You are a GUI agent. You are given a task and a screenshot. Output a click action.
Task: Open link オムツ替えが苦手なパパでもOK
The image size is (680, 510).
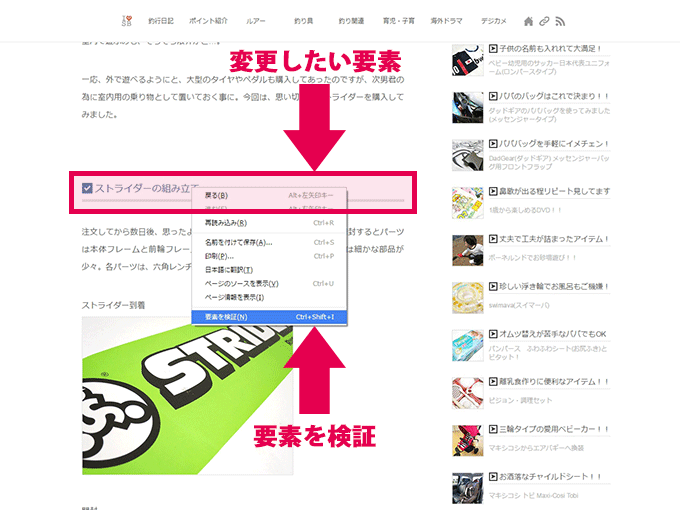pyautogui.click(x=552, y=334)
